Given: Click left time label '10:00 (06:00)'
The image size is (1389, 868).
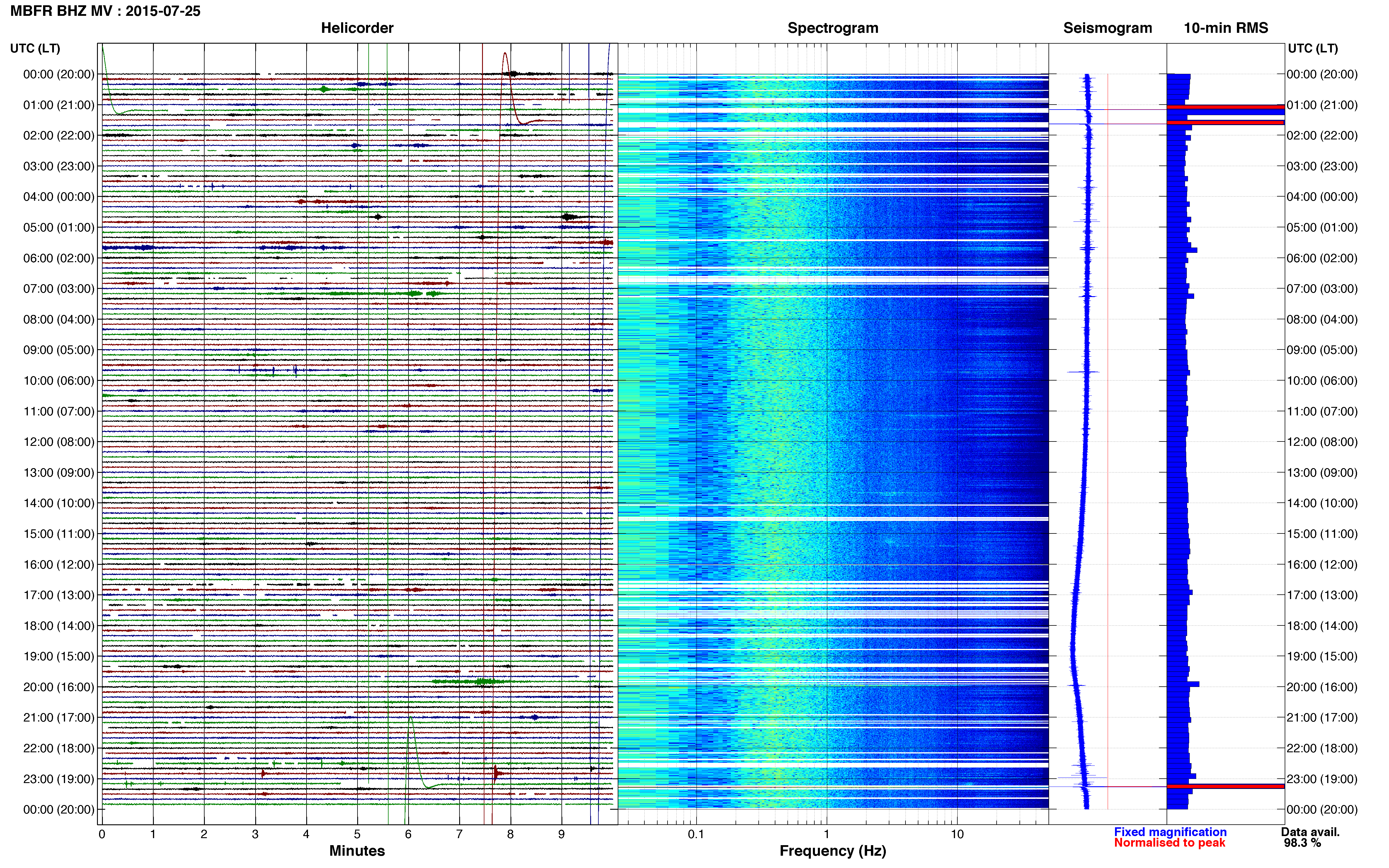Looking at the screenshot, I should (59, 381).
